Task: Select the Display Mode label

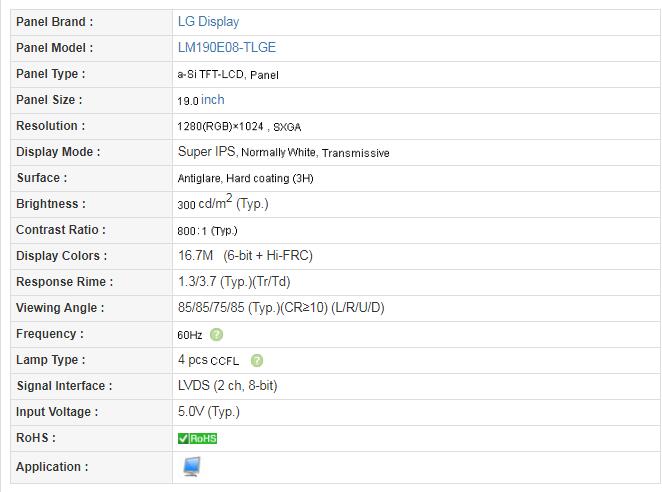Action: click(x=58, y=152)
